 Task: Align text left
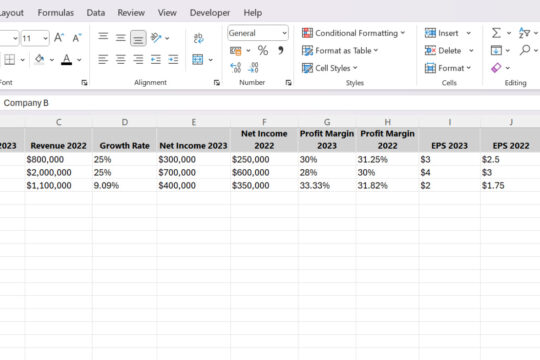coord(103,59)
